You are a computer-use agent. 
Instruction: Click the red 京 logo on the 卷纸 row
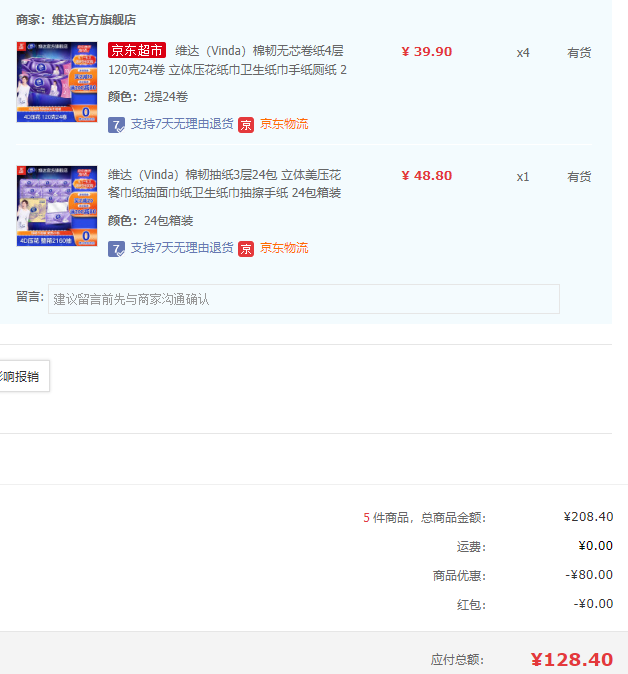pyautogui.click(x=246, y=125)
